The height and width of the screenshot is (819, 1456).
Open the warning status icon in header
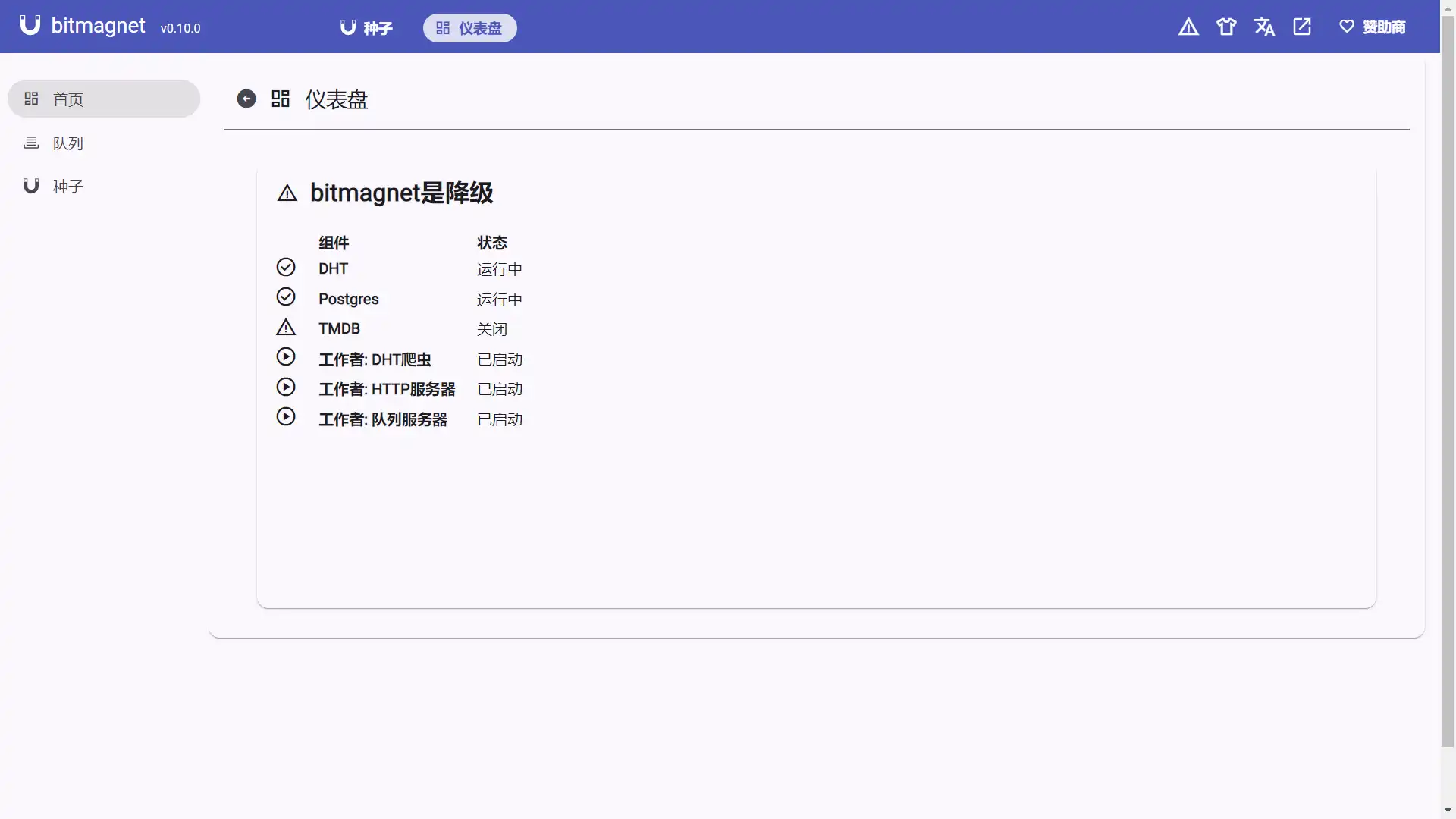click(x=1188, y=27)
